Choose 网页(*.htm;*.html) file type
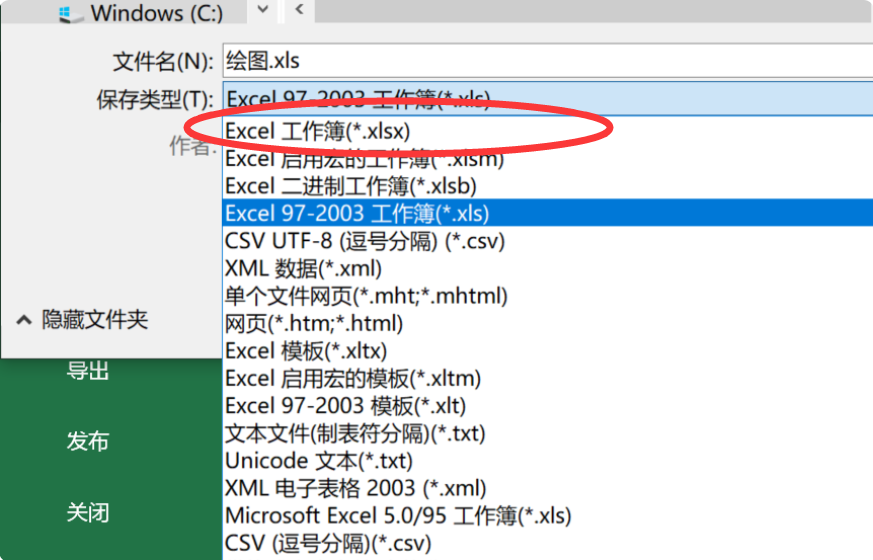 tap(548, 323)
